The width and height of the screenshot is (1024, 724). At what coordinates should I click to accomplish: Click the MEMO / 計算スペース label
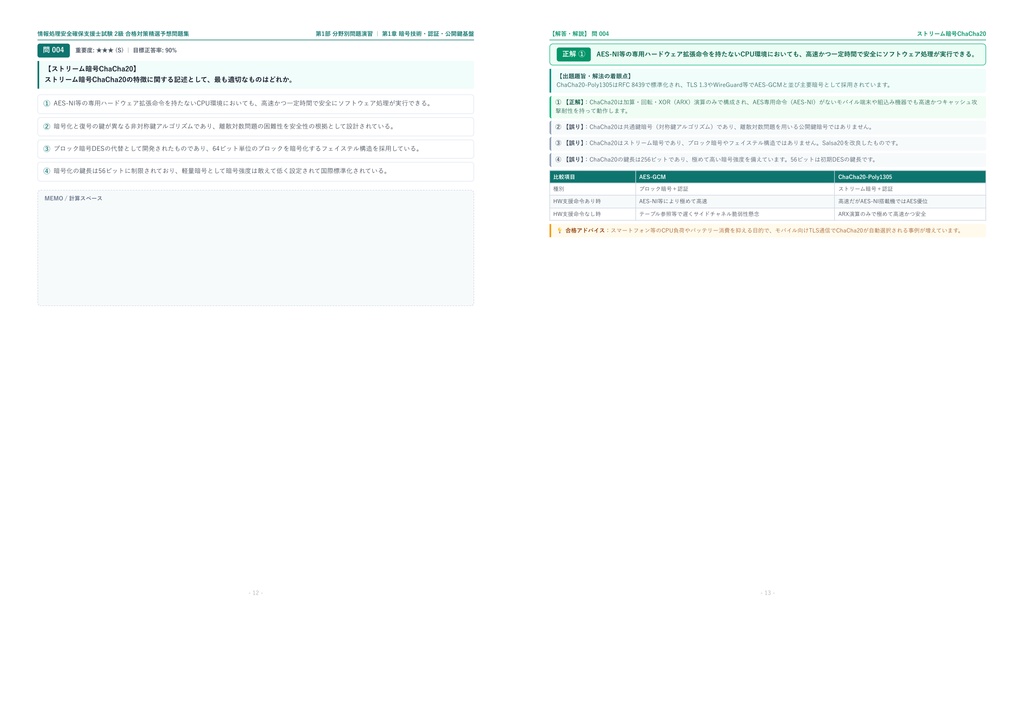pyautogui.click(x=73, y=198)
